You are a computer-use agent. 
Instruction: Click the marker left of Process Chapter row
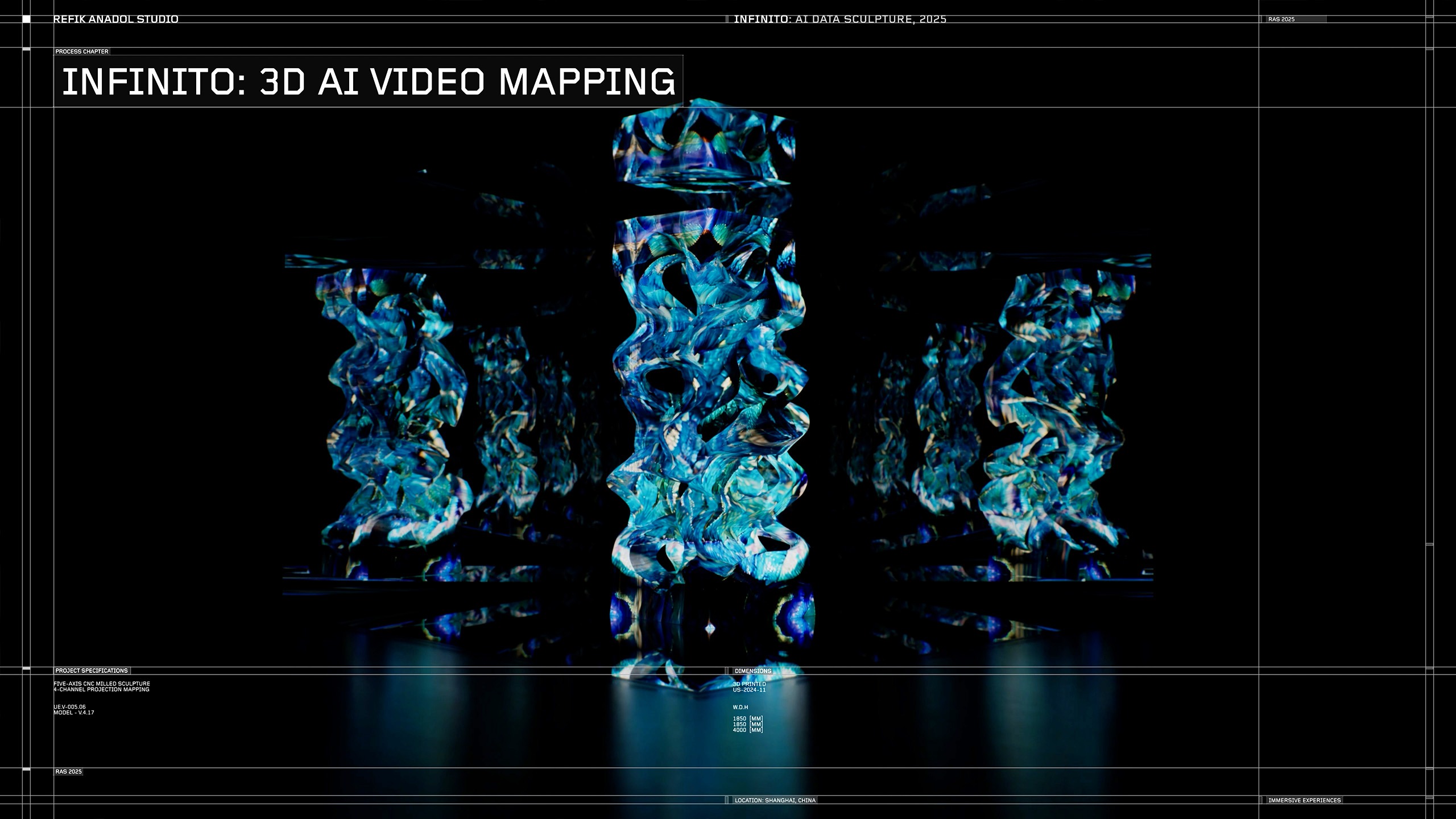[26, 50]
